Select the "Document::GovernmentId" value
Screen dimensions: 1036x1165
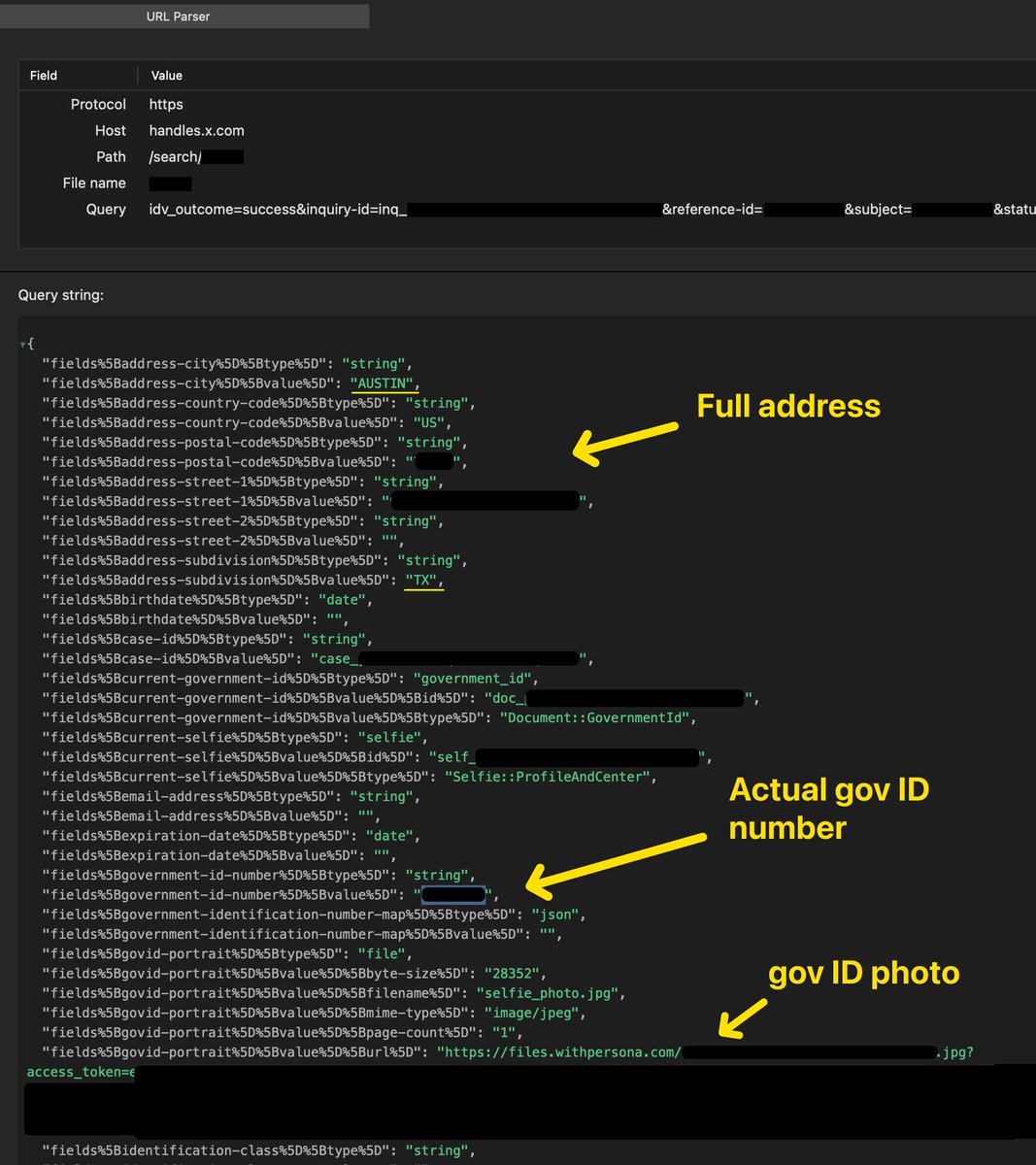click(594, 717)
